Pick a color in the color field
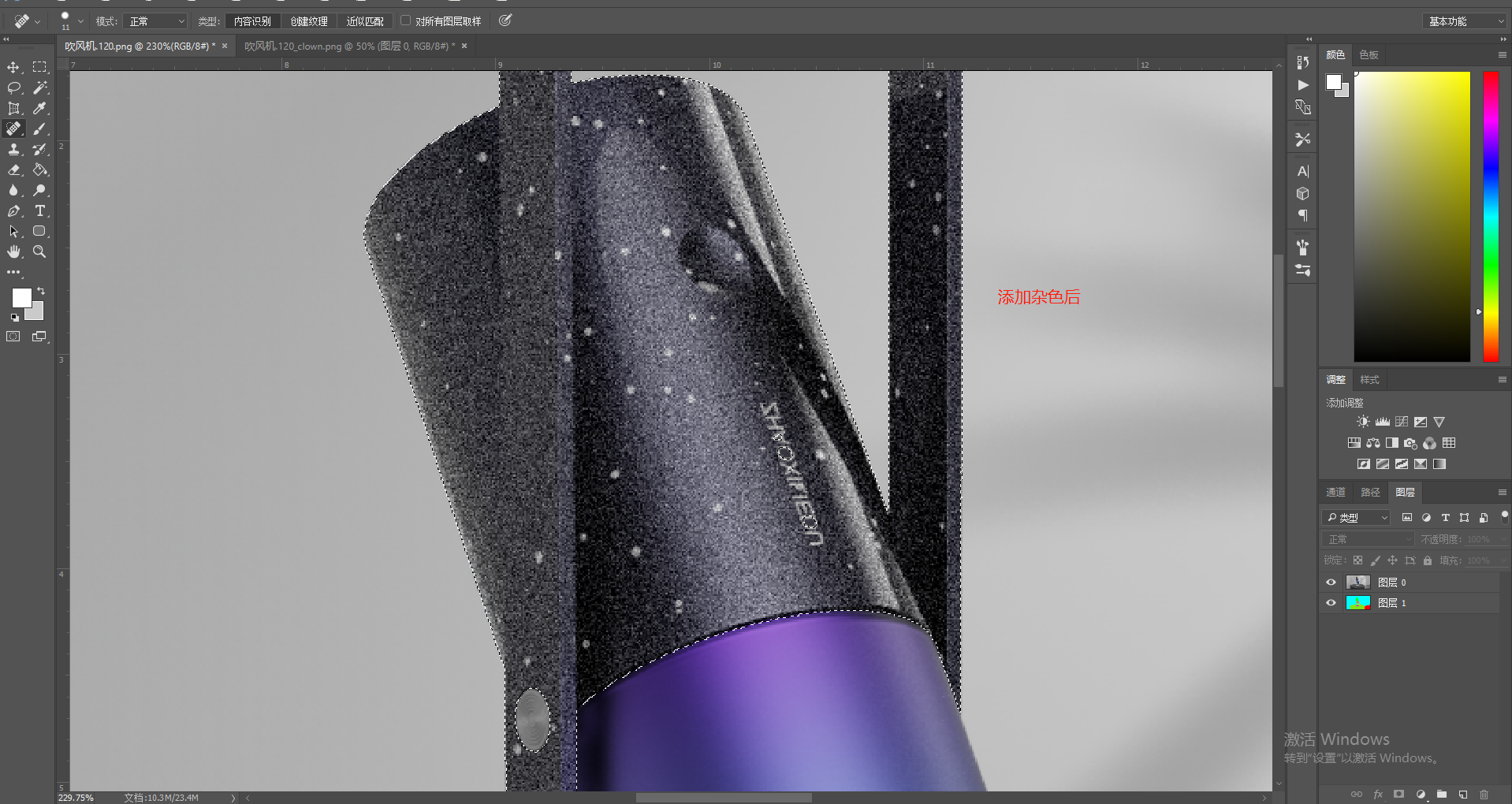This screenshot has height=804, width=1512. coord(1412,217)
